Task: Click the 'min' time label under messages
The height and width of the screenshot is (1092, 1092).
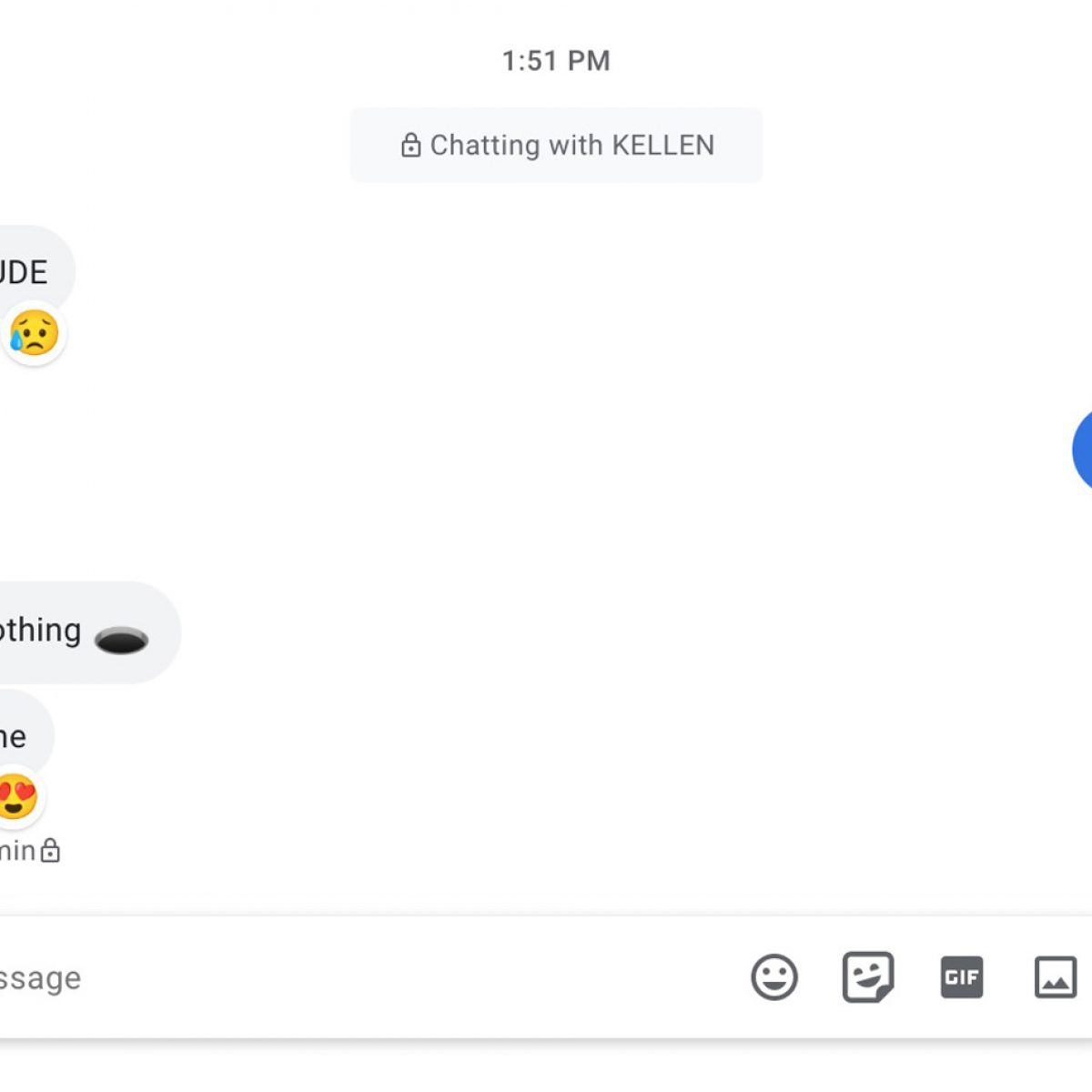Action: (x=17, y=851)
